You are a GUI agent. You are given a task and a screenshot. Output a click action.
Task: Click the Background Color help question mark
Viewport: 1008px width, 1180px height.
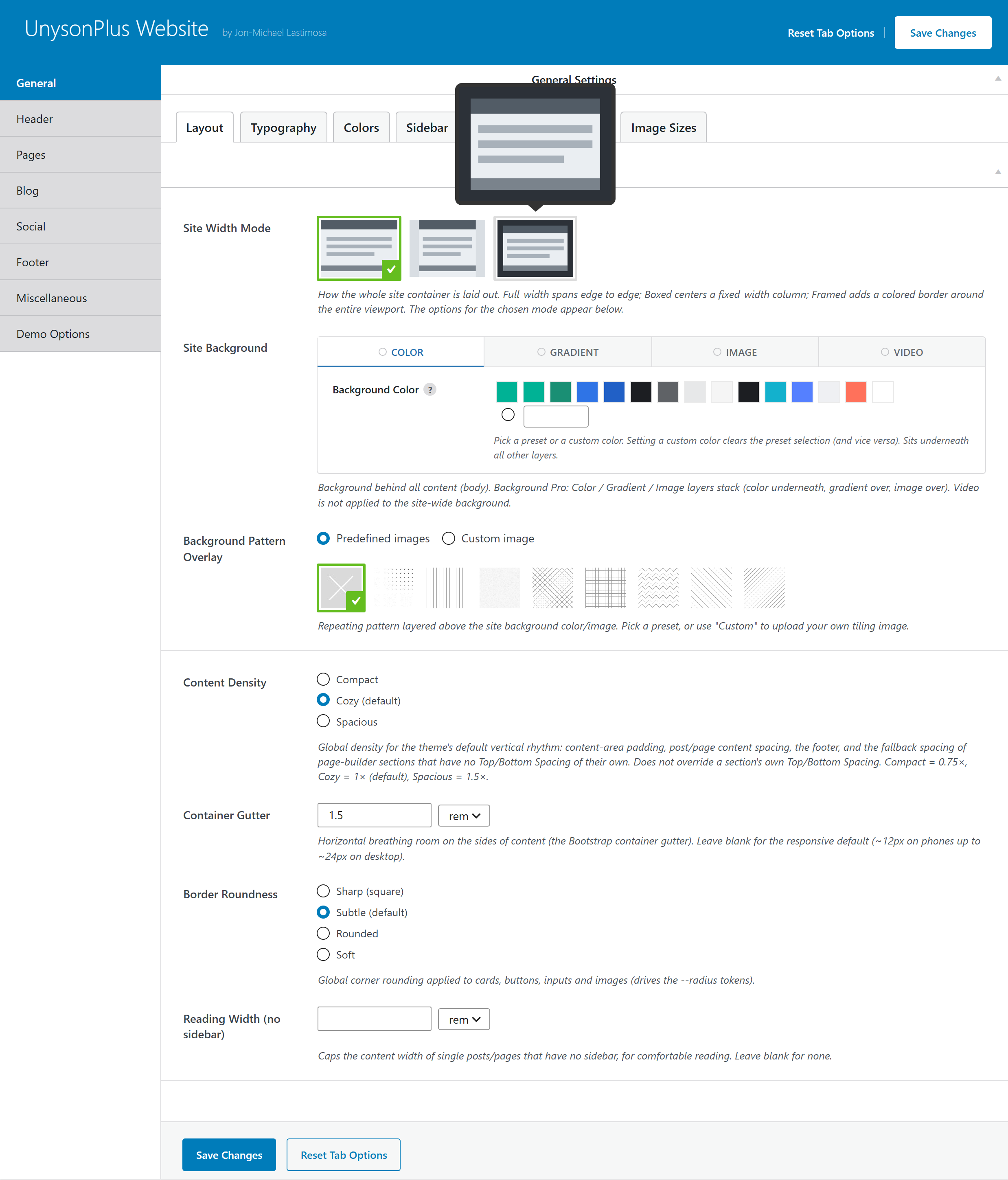431,390
